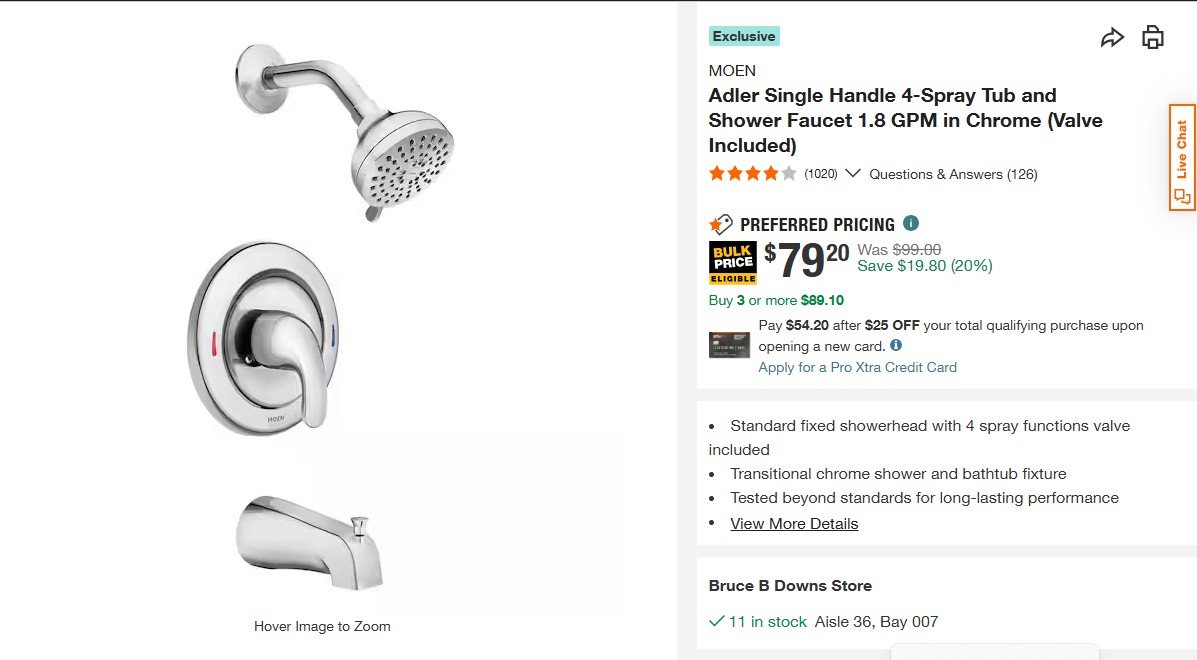Click the orange star rating
Viewport: 1197px width, 660px height.
pyautogui.click(x=752, y=174)
